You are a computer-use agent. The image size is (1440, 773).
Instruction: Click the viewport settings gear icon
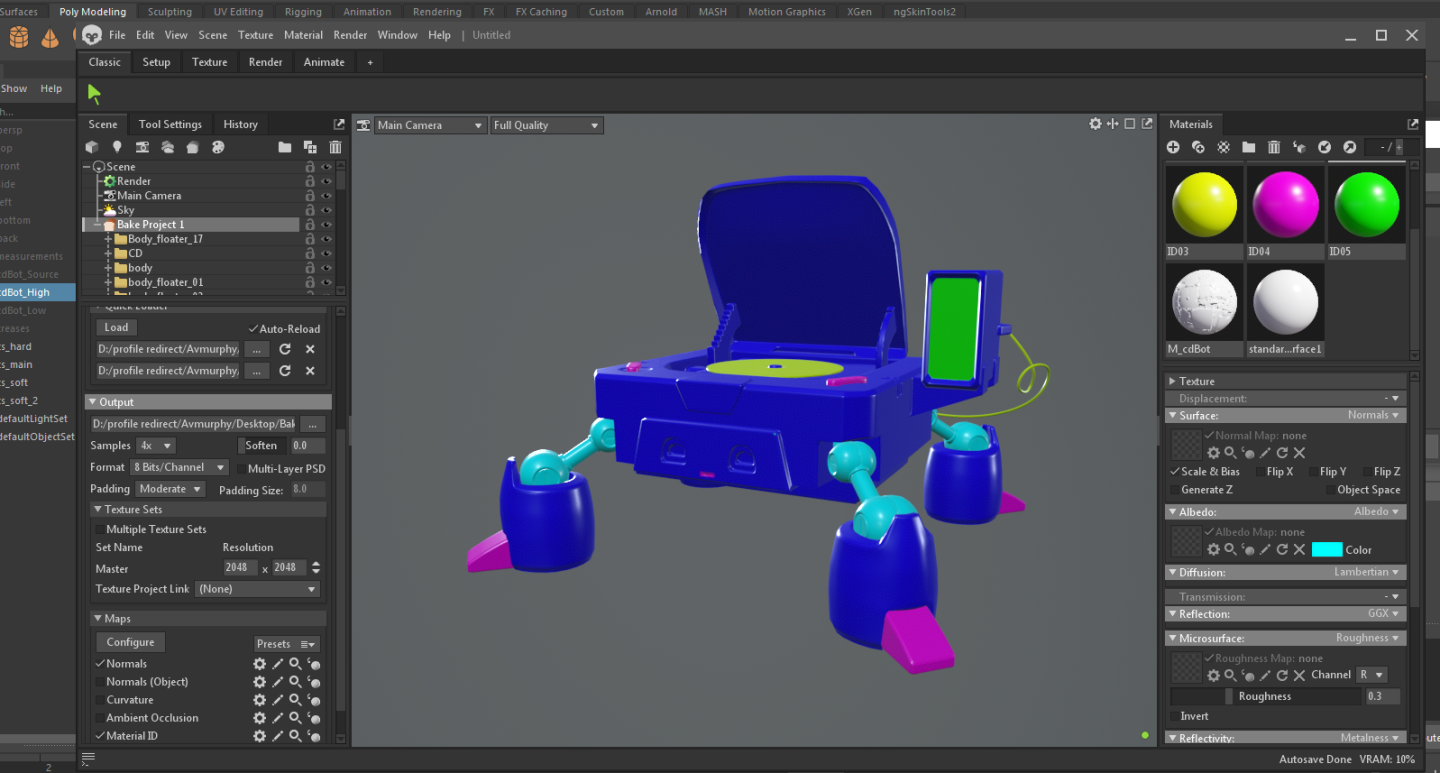point(1095,124)
